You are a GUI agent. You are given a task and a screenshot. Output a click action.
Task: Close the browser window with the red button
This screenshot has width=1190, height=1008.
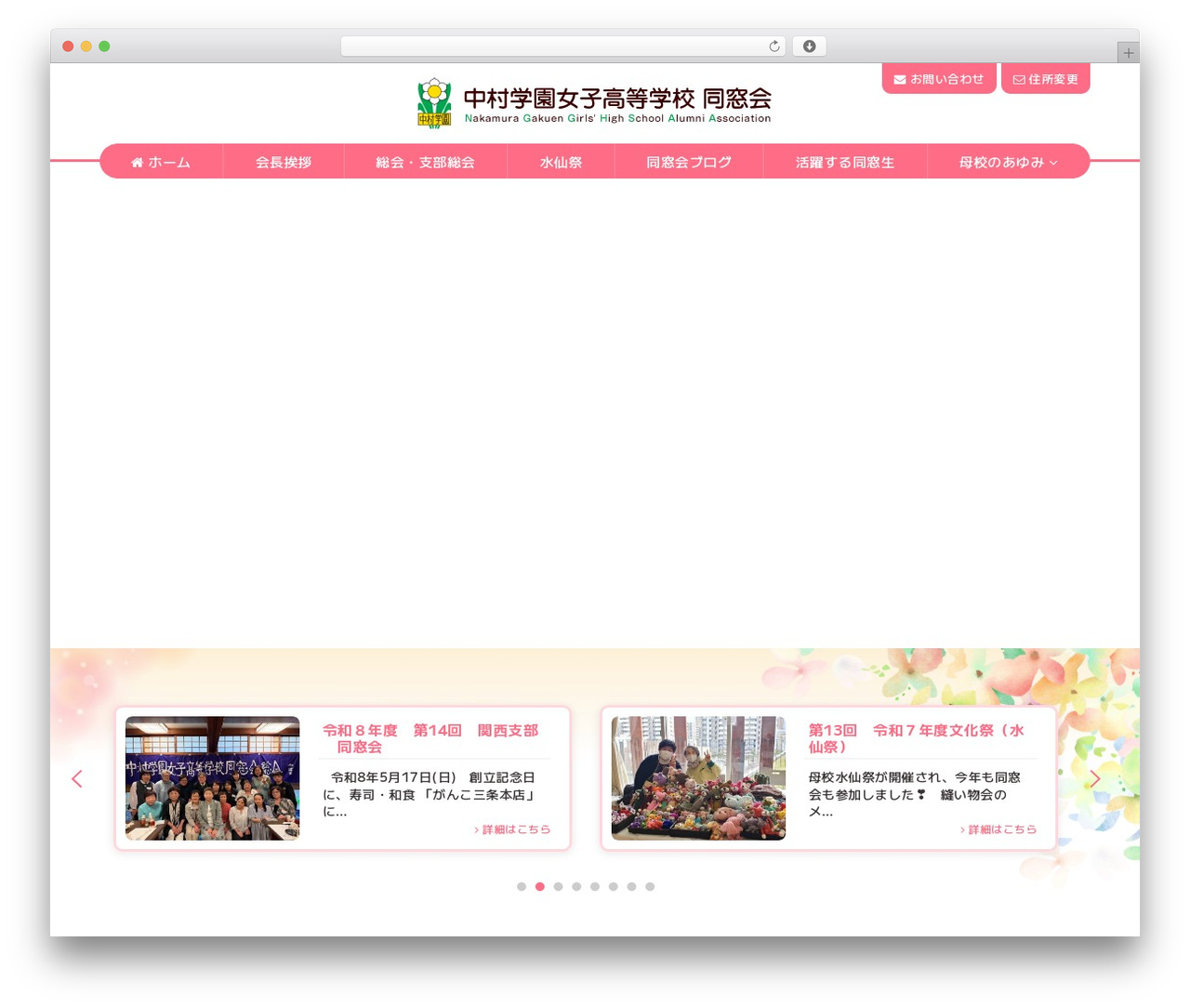pyautogui.click(x=68, y=46)
